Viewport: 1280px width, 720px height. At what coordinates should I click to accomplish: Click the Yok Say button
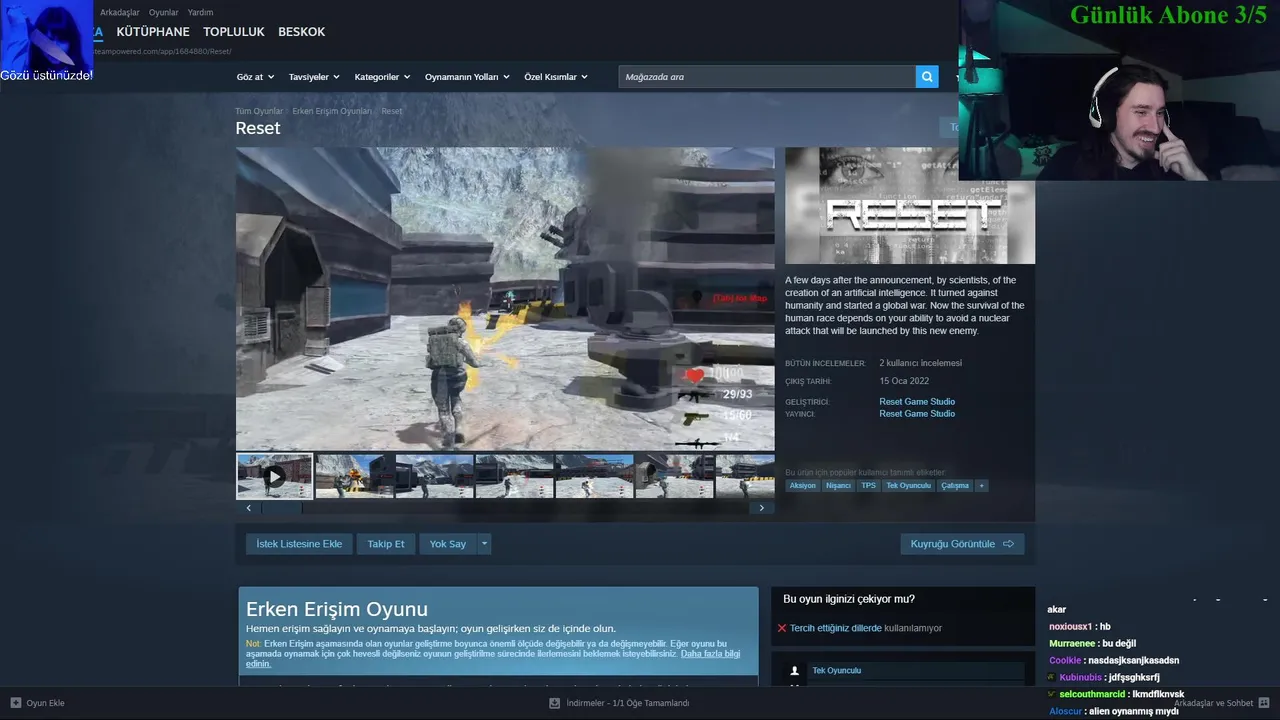pyautogui.click(x=448, y=544)
